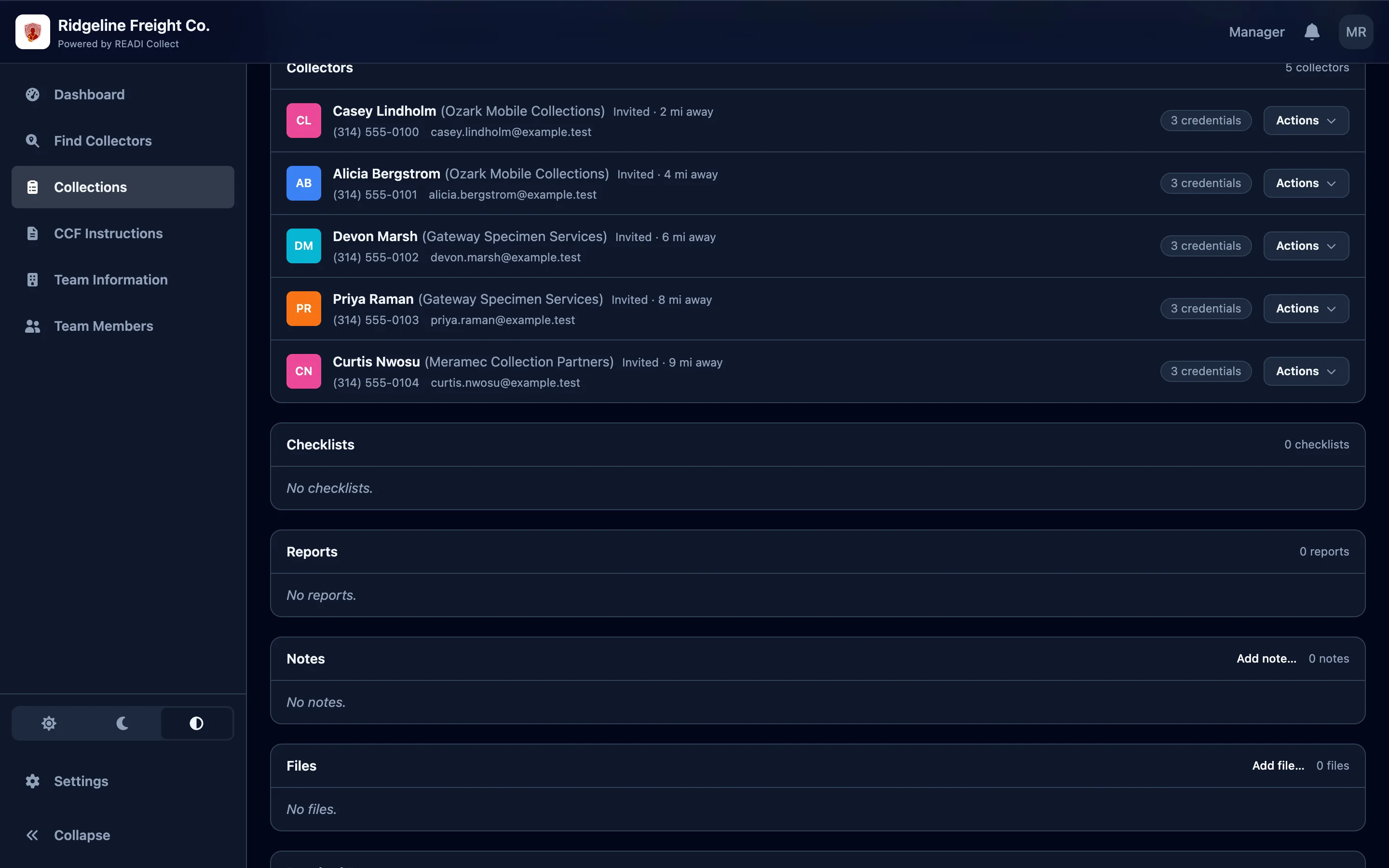Viewport: 1389px width, 868px height.
Task: Click phone number (314) 555-0102
Action: 376,257
